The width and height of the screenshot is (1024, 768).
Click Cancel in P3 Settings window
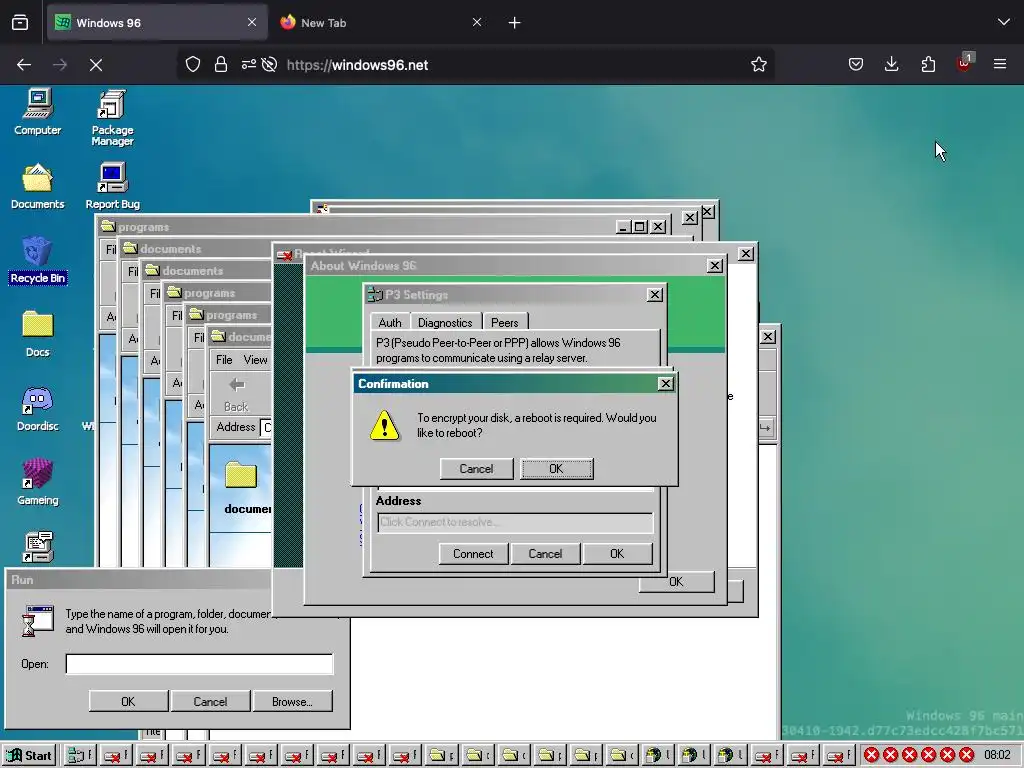tap(545, 554)
